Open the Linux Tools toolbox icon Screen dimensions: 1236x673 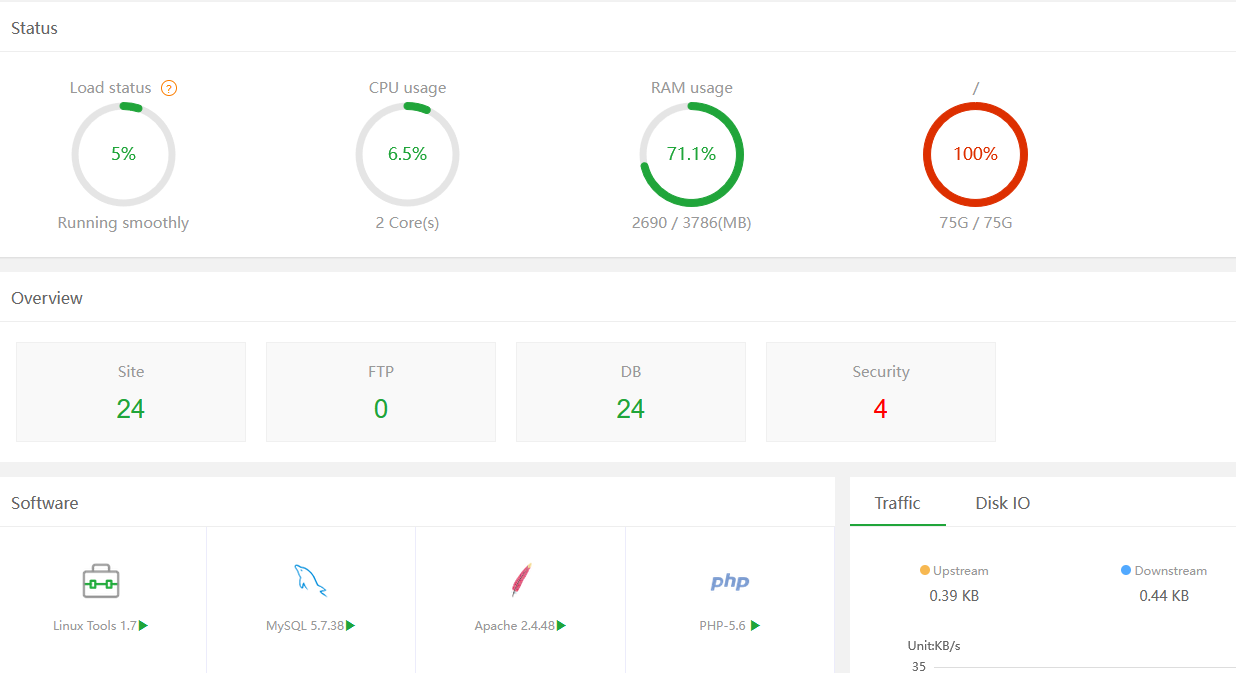[101, 581]
